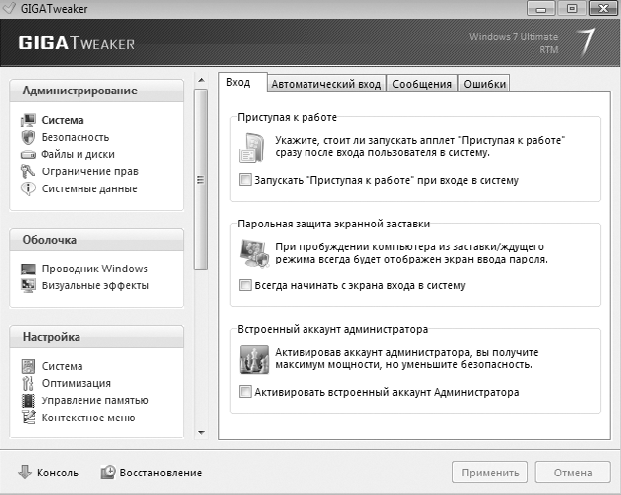This screenshot has width=621, height=495.
Task: Click the sidebar scroll down arrow
Action: [x=200, y=432]
